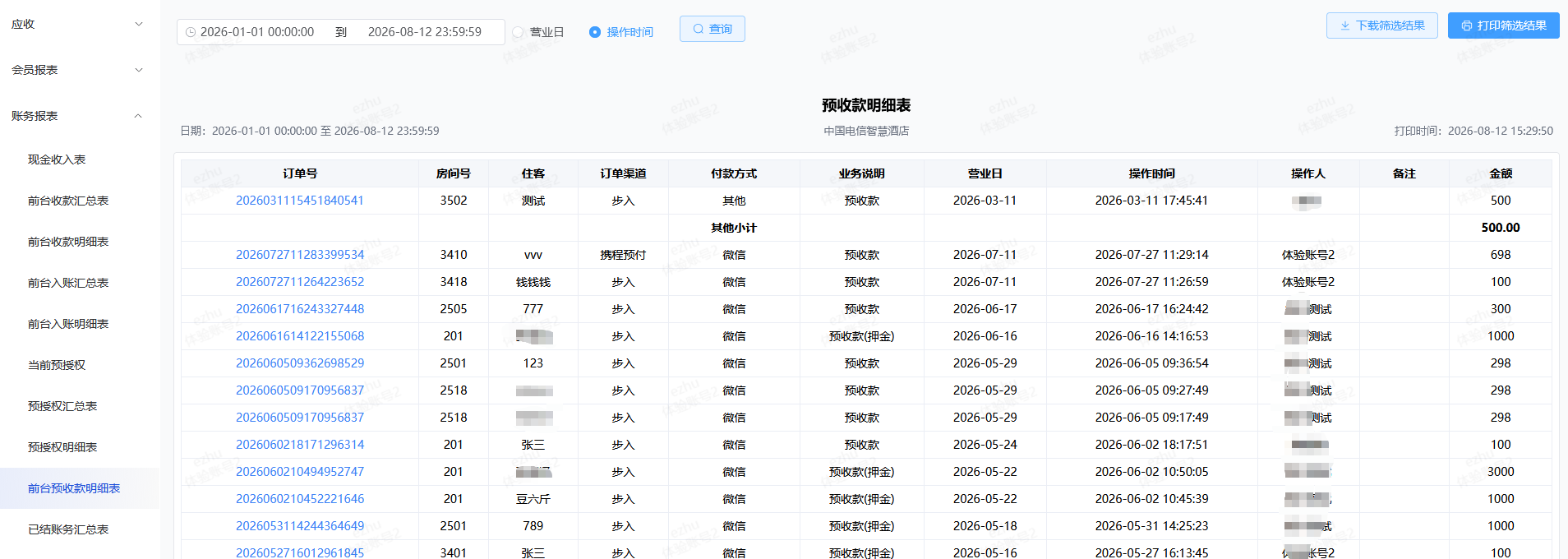The image size is (1568, 559).
Task: Click the report title 预收款明细表
Action: coord(866,105)
